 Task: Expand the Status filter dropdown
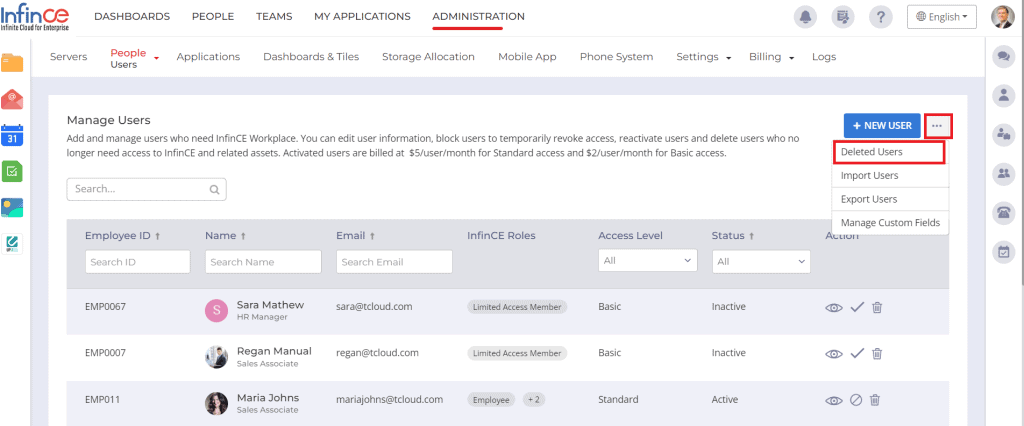pos(760,261)
